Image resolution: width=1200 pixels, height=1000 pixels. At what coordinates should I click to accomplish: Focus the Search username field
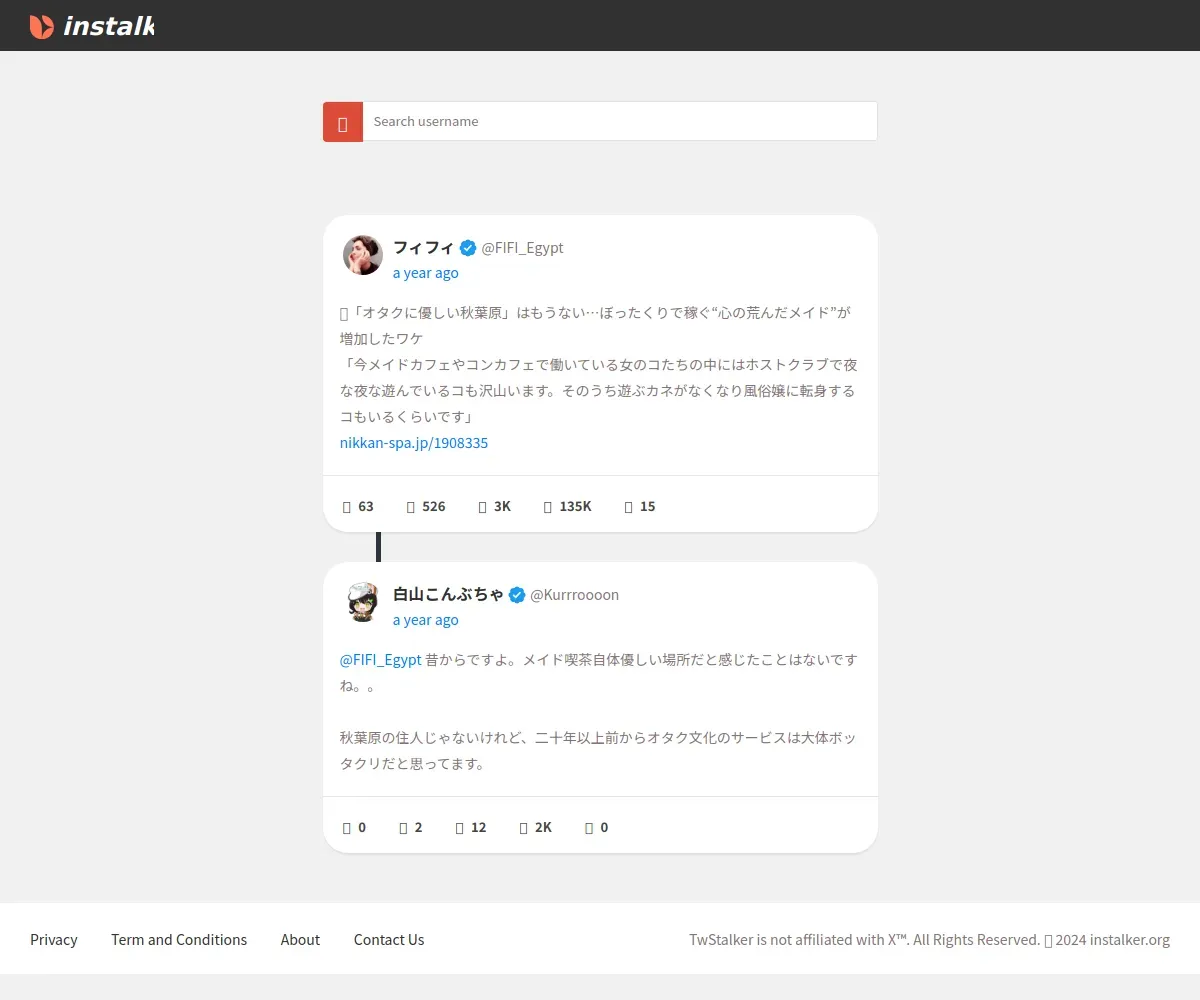pos(620,121)
